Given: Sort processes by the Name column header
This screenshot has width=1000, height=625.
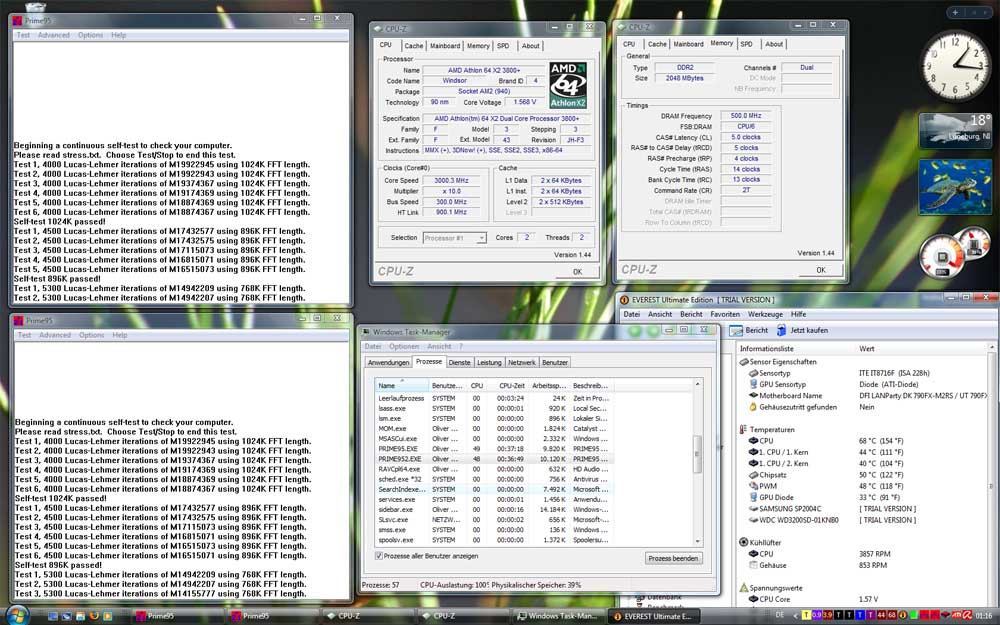Looking at the screenshot, I should (x=402, y=386).
